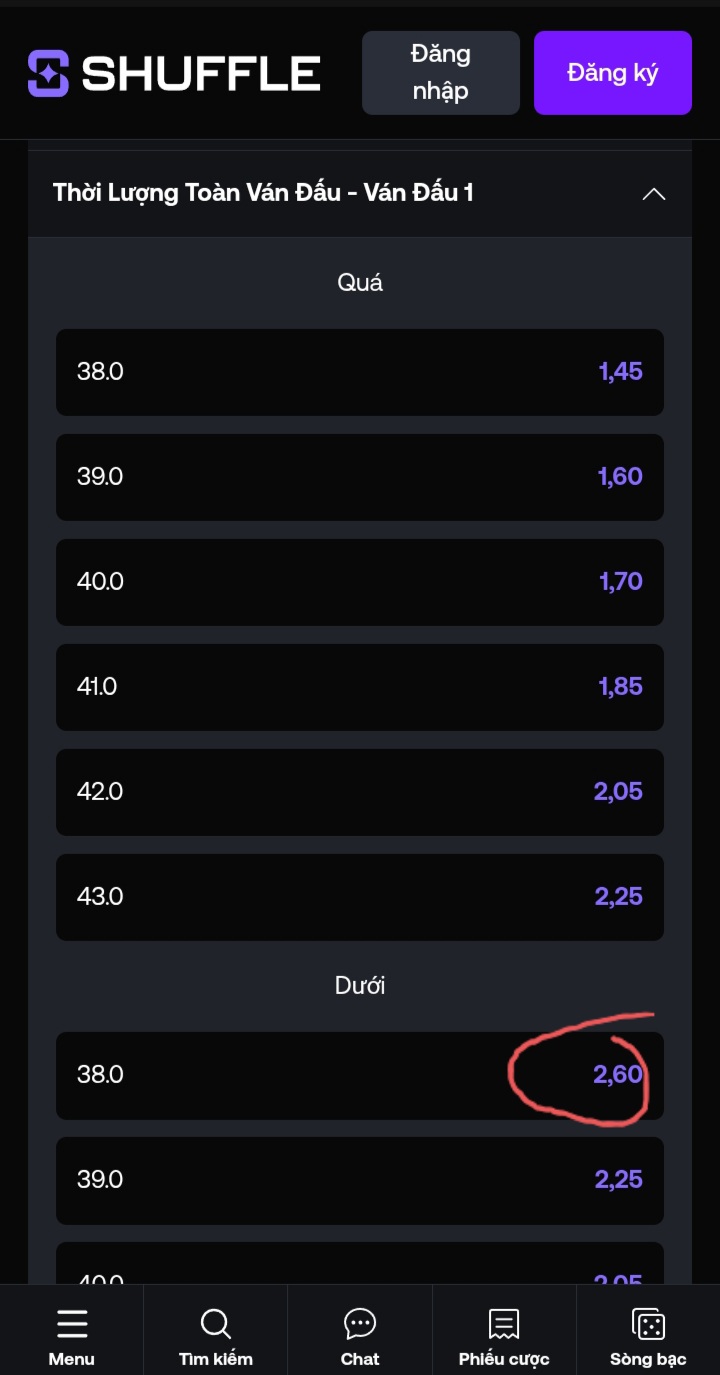Click the SHUFFLE wordmark text
The height and width of the screenshot is (1375, 720).
(201, 73)
